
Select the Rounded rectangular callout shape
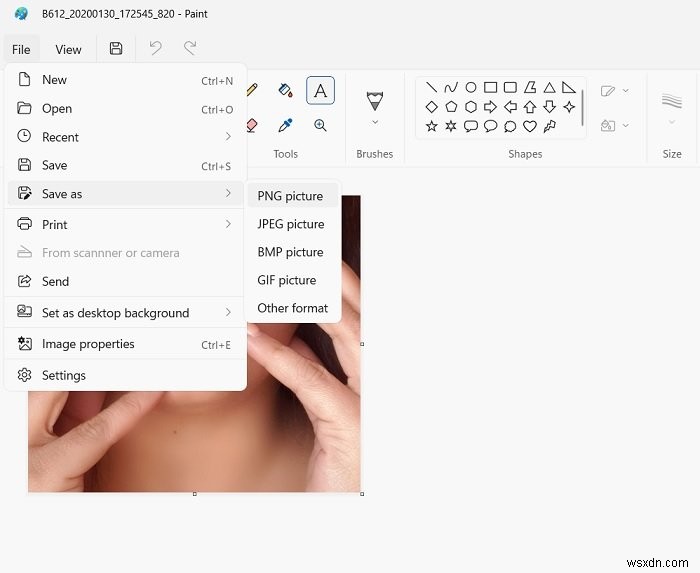[471, 126]
